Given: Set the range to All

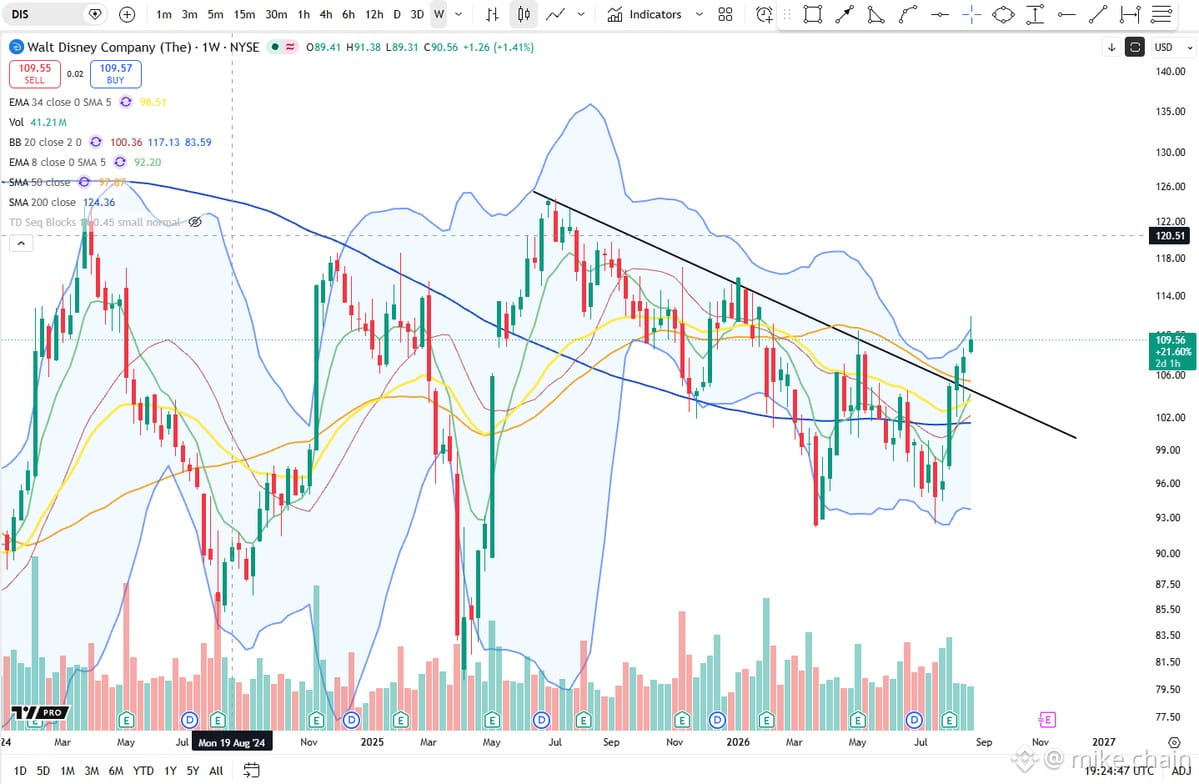Looking at the screenshot, I should click(216, 770).
